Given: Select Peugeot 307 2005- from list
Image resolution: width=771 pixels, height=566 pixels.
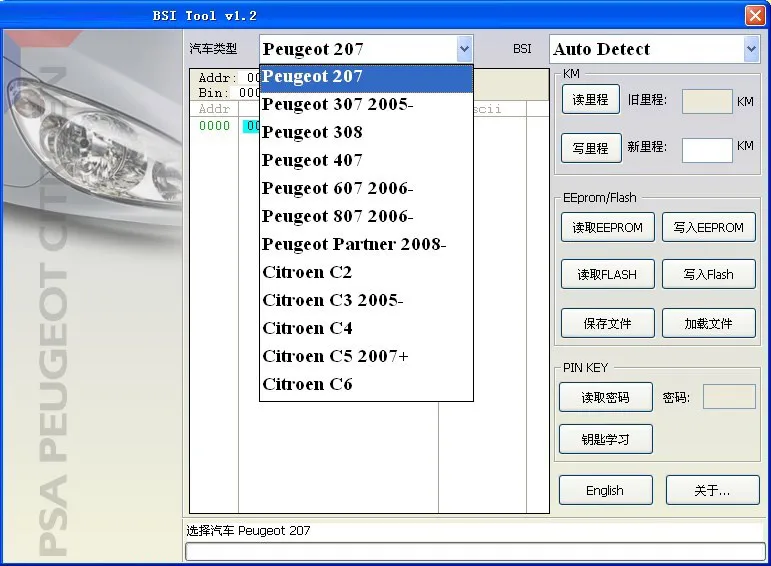Looking at the screenshot, I should pos(366,104).
